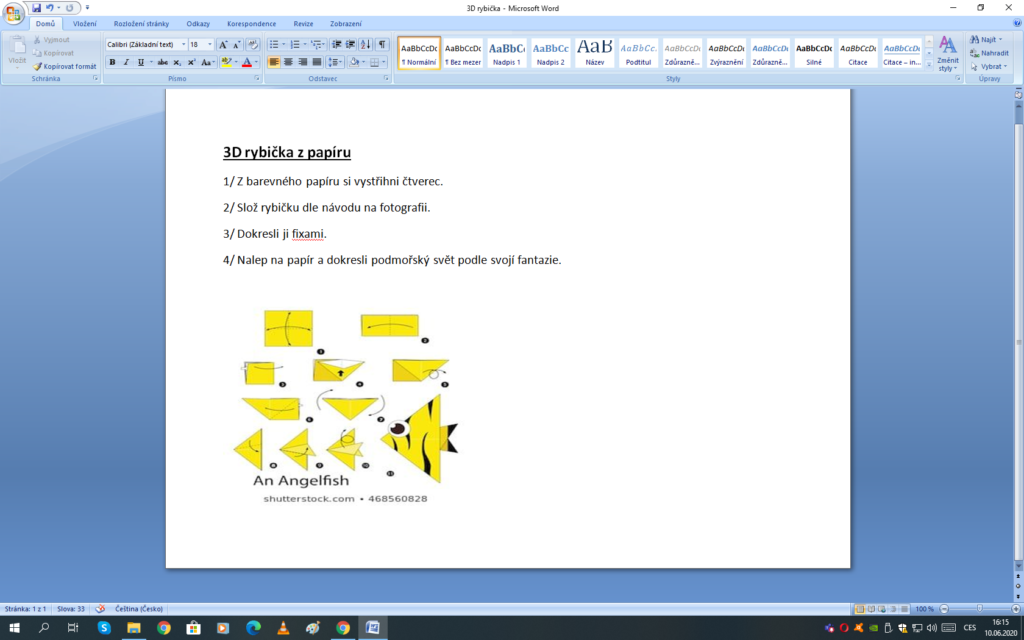The height and width of the screenshot is (640, 1024).
Task: Align text to the right
Action: (302, 62)
